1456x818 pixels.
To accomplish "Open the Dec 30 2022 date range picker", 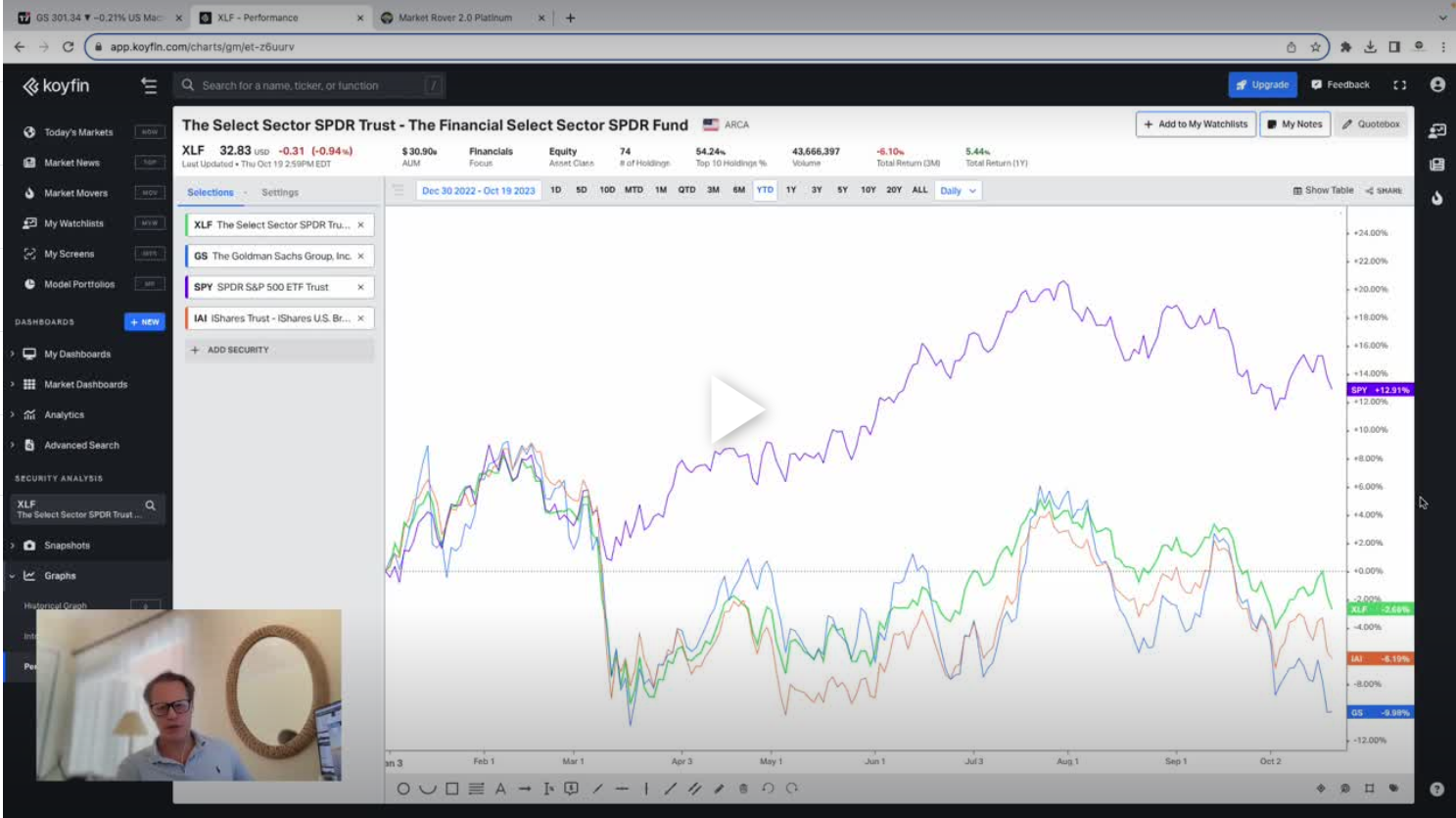I will pos(478,190).
